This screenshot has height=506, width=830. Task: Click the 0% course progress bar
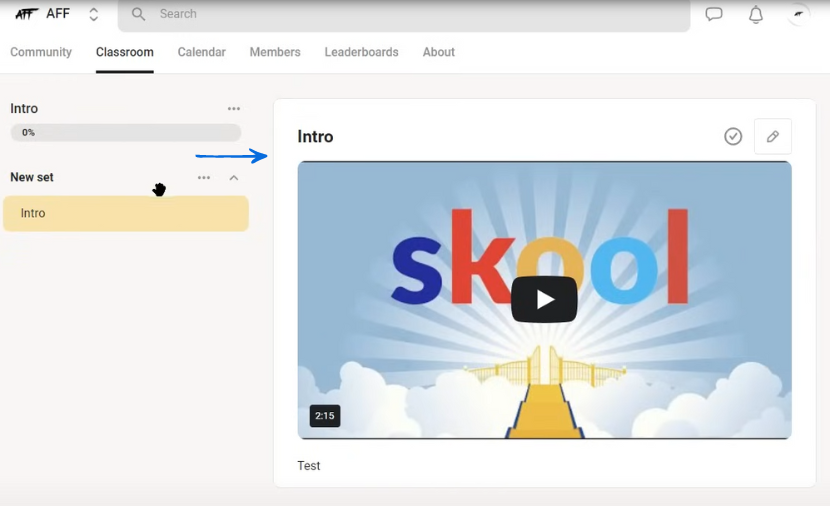125,132
